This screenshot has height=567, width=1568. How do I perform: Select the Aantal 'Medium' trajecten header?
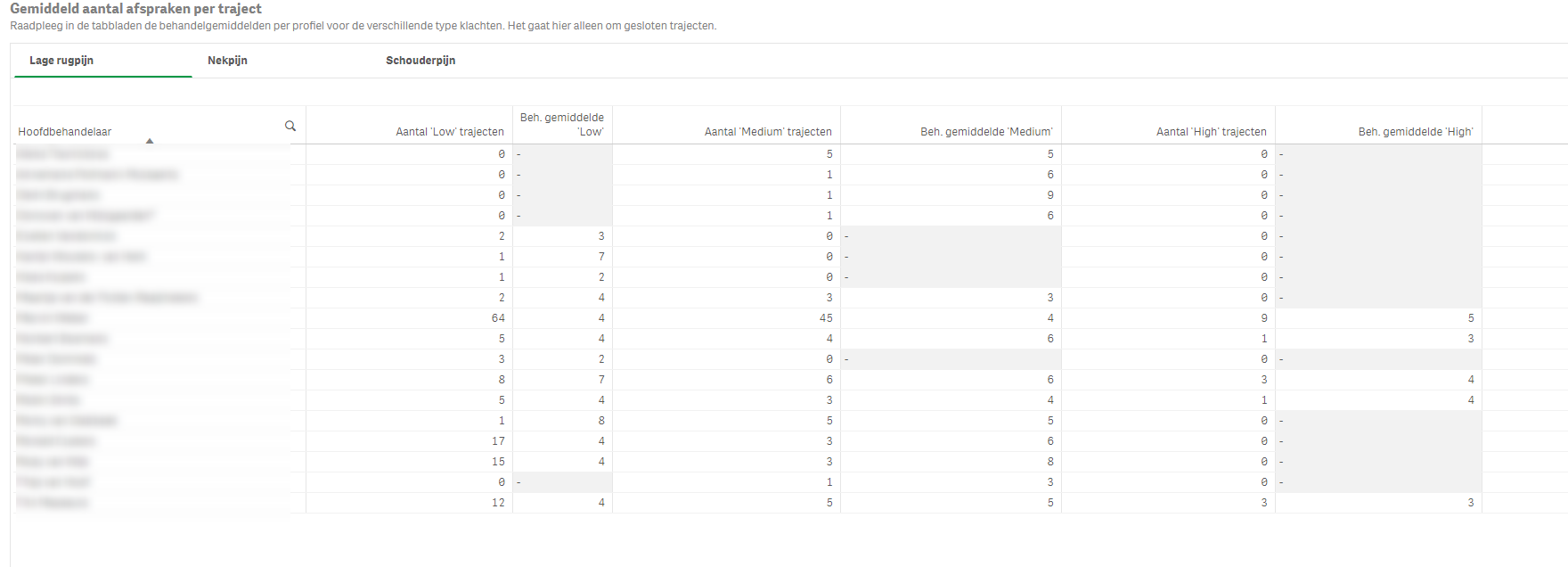click(x=767, y=132)
